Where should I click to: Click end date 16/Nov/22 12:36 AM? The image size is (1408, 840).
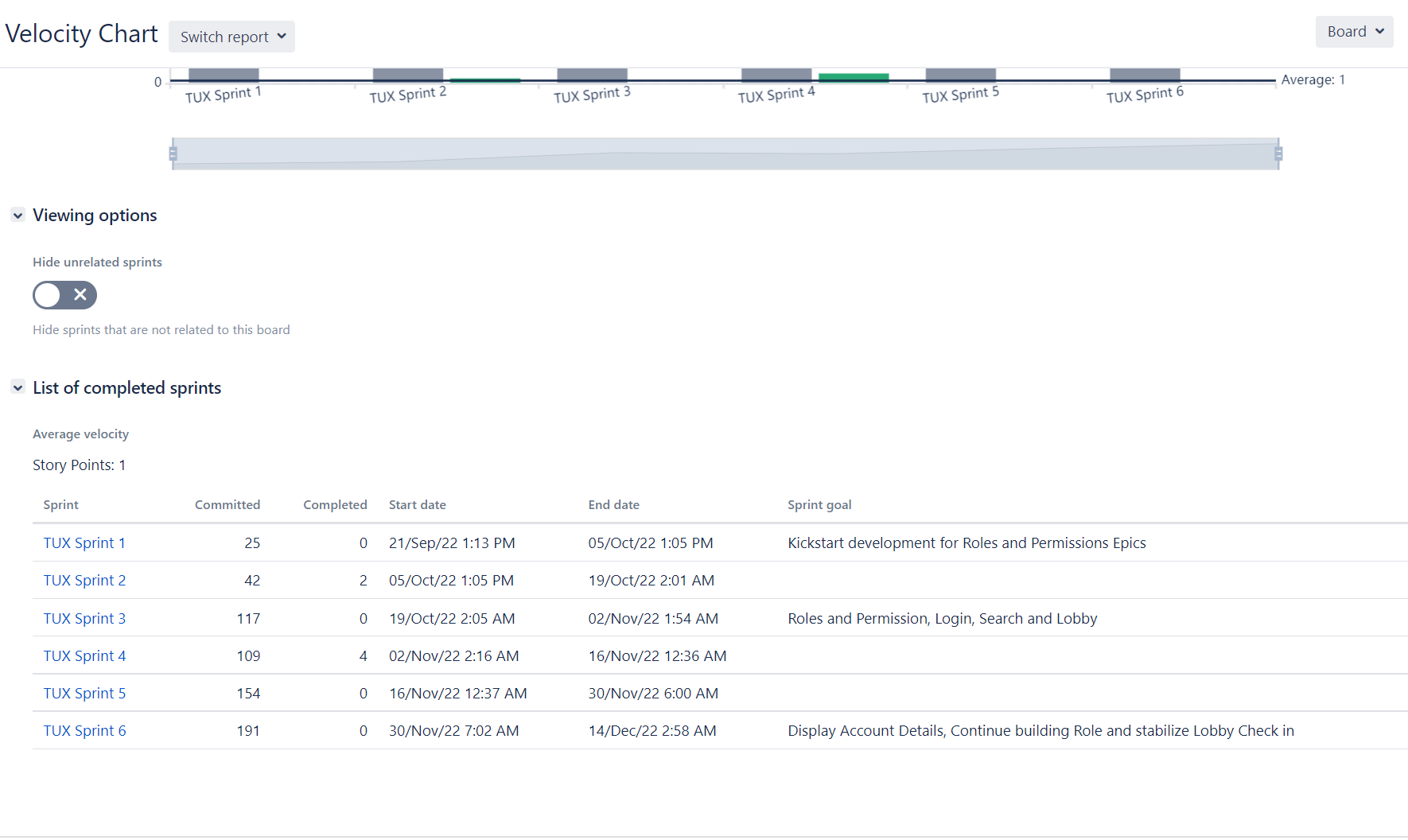pyautogui.click(x=658, y=656)
